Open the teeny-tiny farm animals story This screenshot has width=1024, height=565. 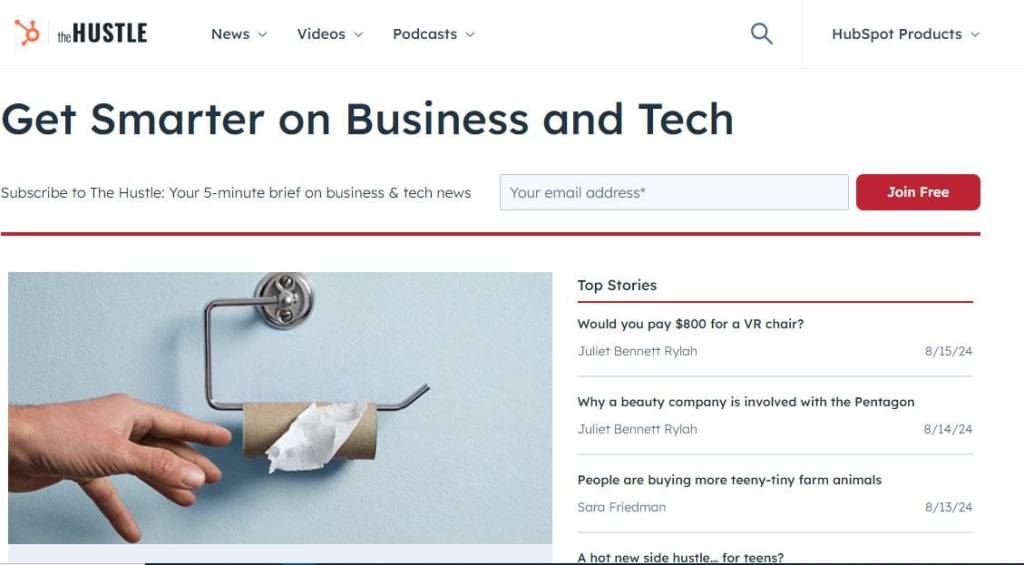[x=729, y=480]
